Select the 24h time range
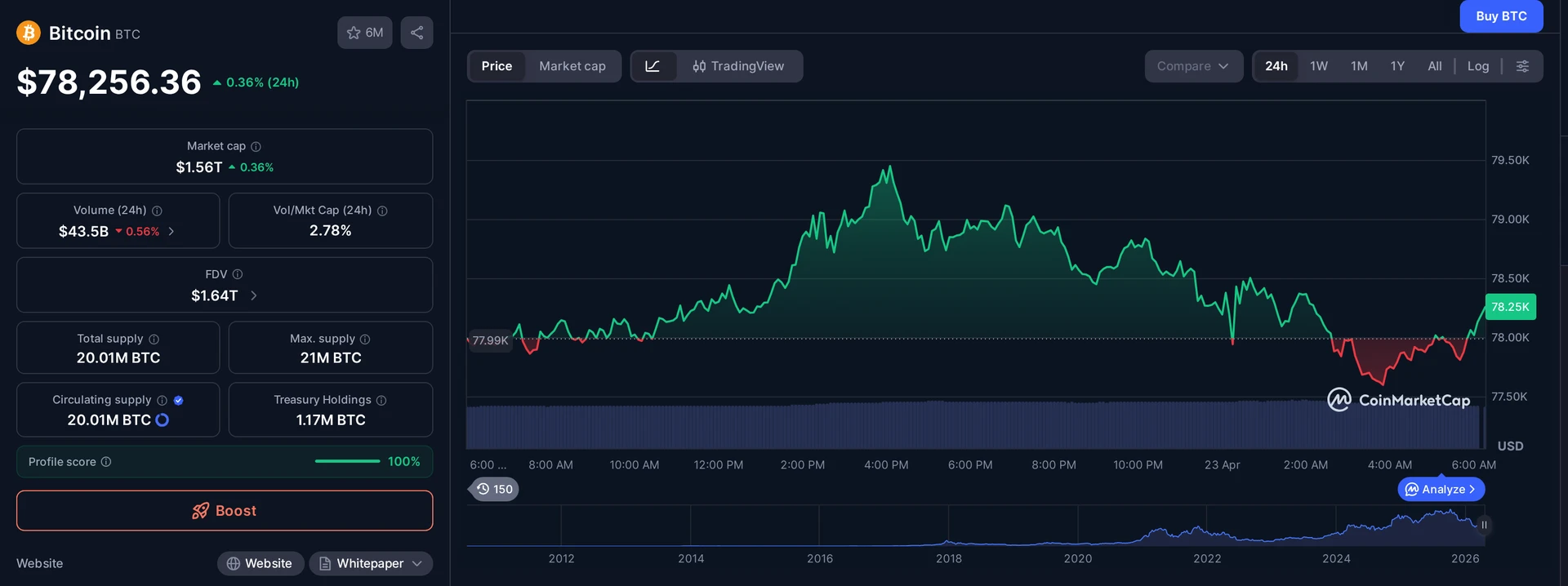 [x=1276, y=66]
